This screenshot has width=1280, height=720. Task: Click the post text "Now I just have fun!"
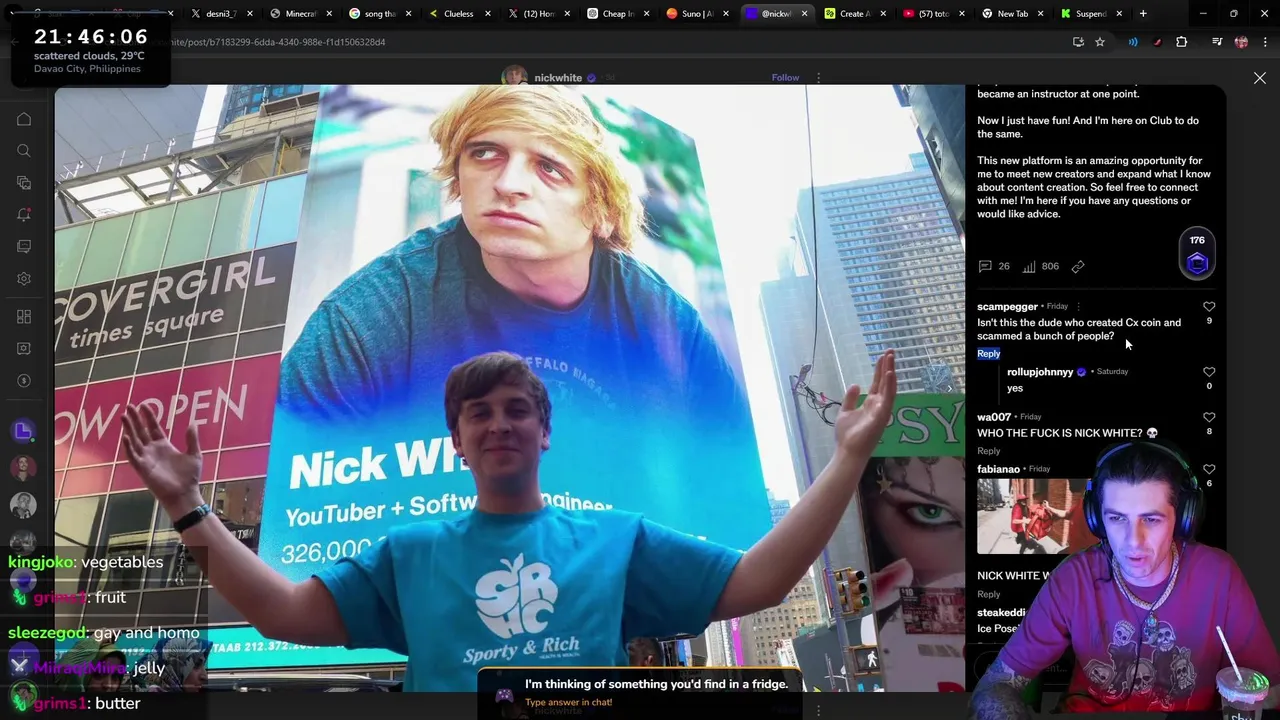tap(1030, 121)
